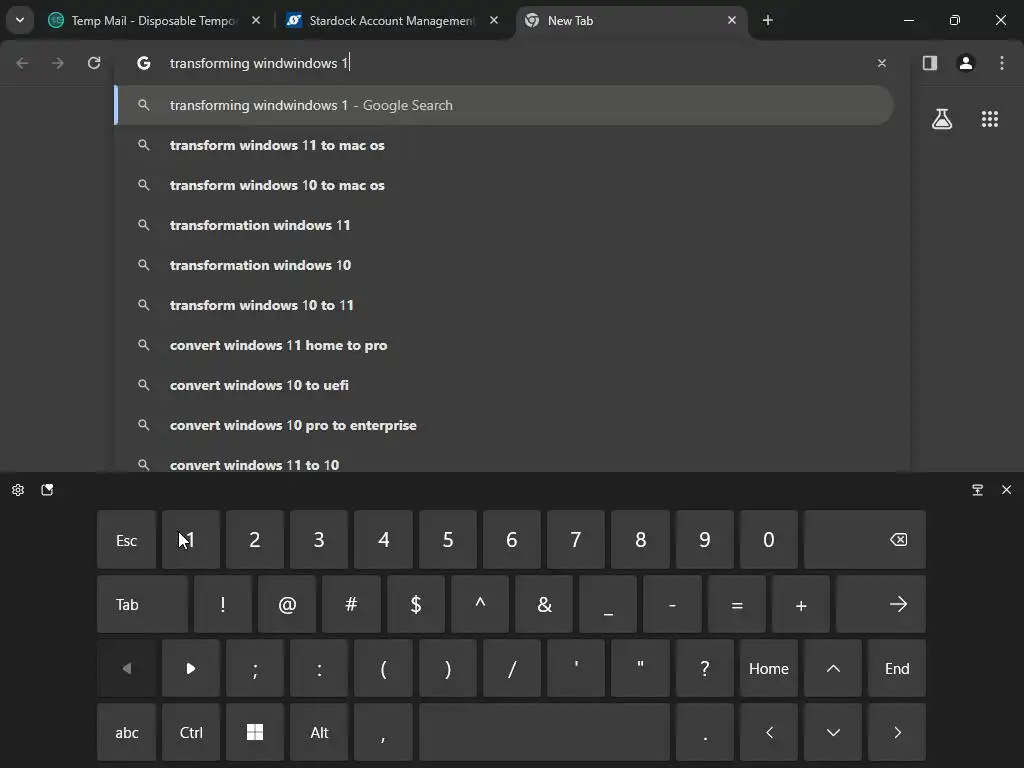The width and height of the screenshot is (1024, 768).
Task: Tap the @ symbol key
Action: [x=287, y=604]
